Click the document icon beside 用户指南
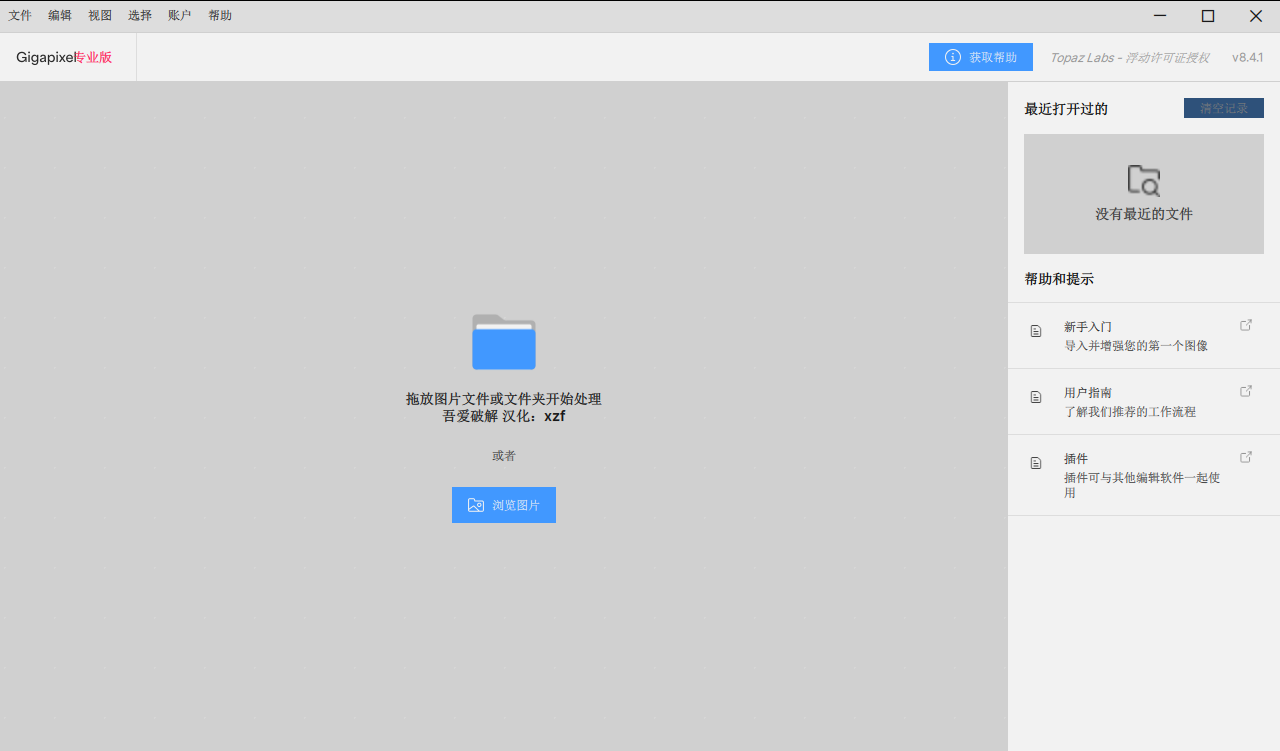The image size is (1280, 751). [1036, 397]
